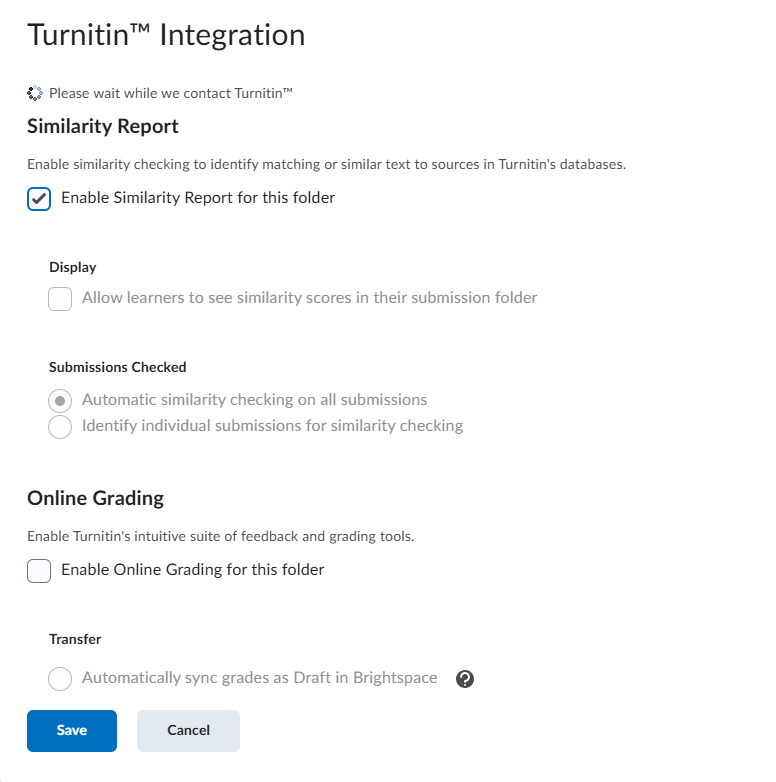Screen dimensions: 776x782
Task: Select Identify individual submissions for similarity checking
Action: tap(60, 426)
